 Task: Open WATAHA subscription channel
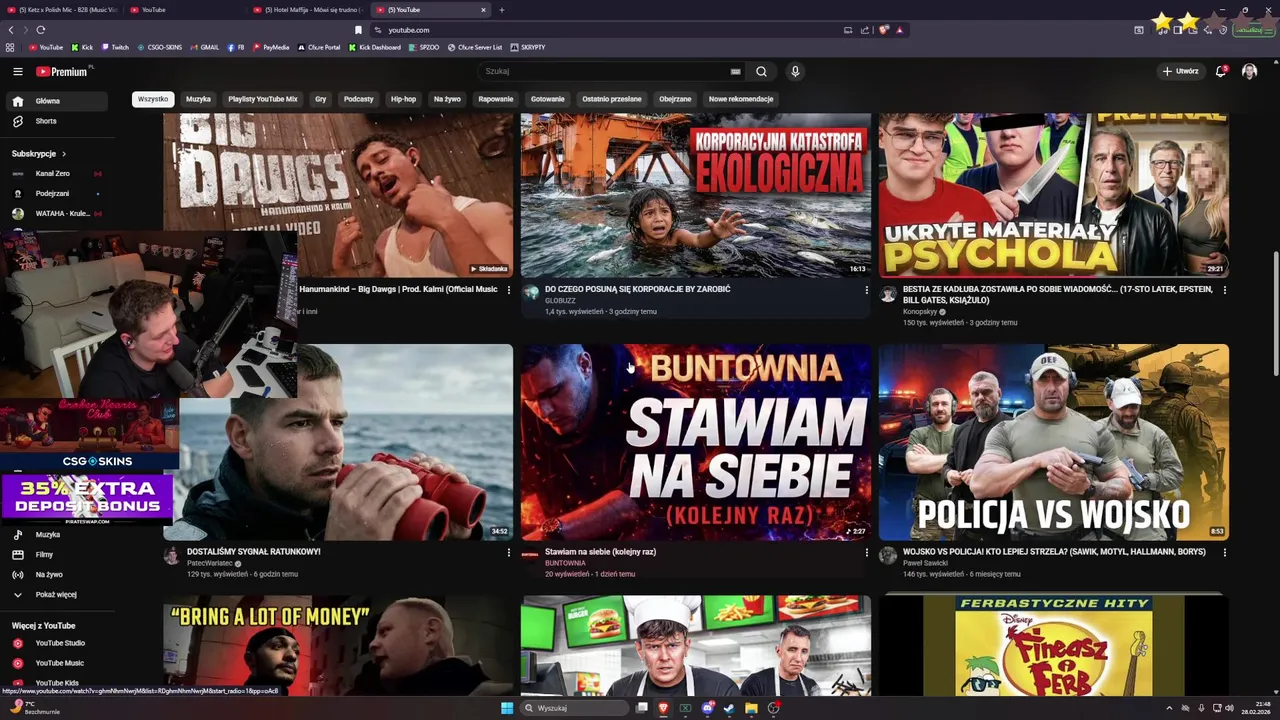point(57,213)
